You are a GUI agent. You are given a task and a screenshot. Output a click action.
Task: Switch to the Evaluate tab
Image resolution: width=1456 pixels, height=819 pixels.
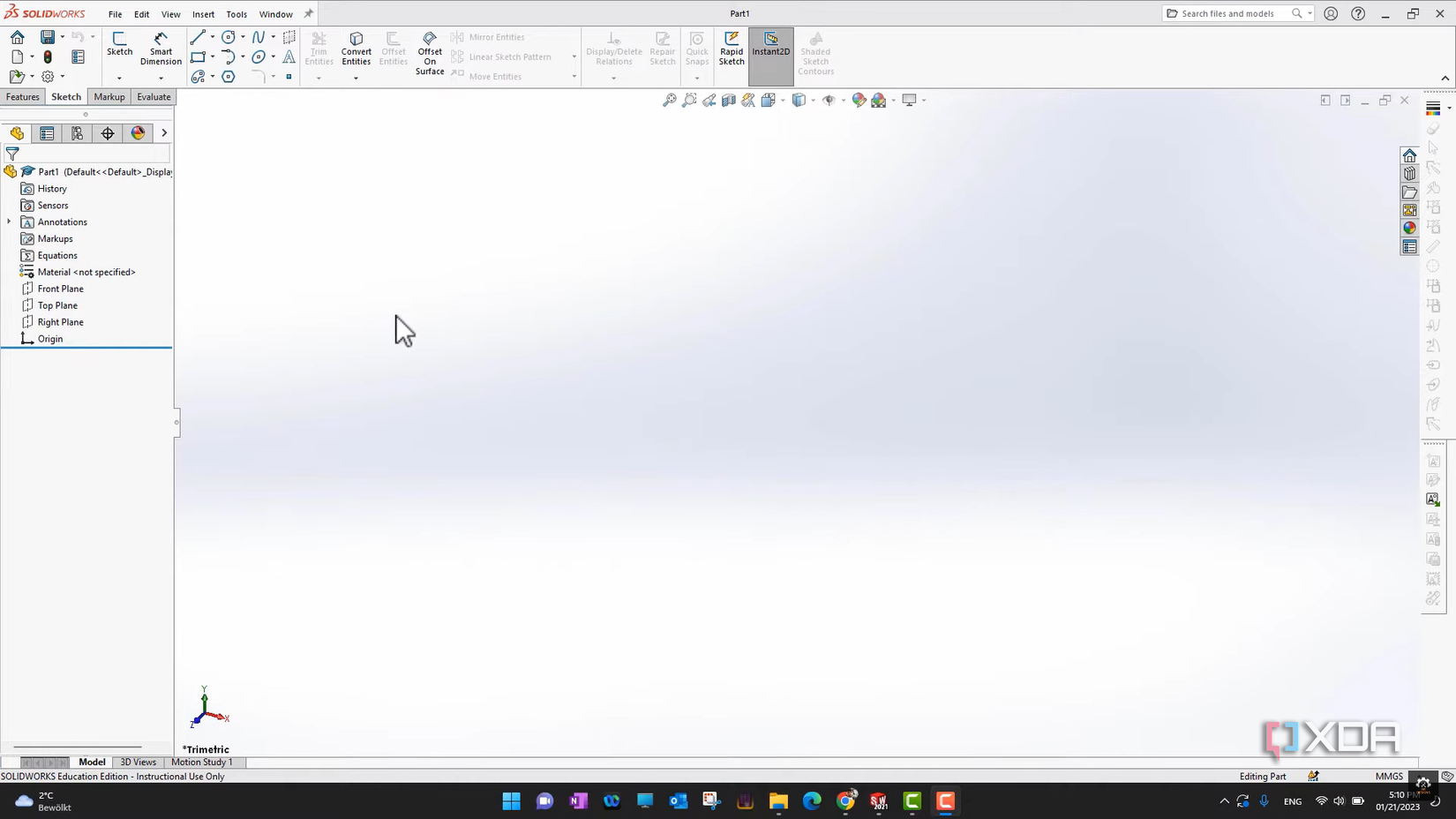[x=154, y=97]
